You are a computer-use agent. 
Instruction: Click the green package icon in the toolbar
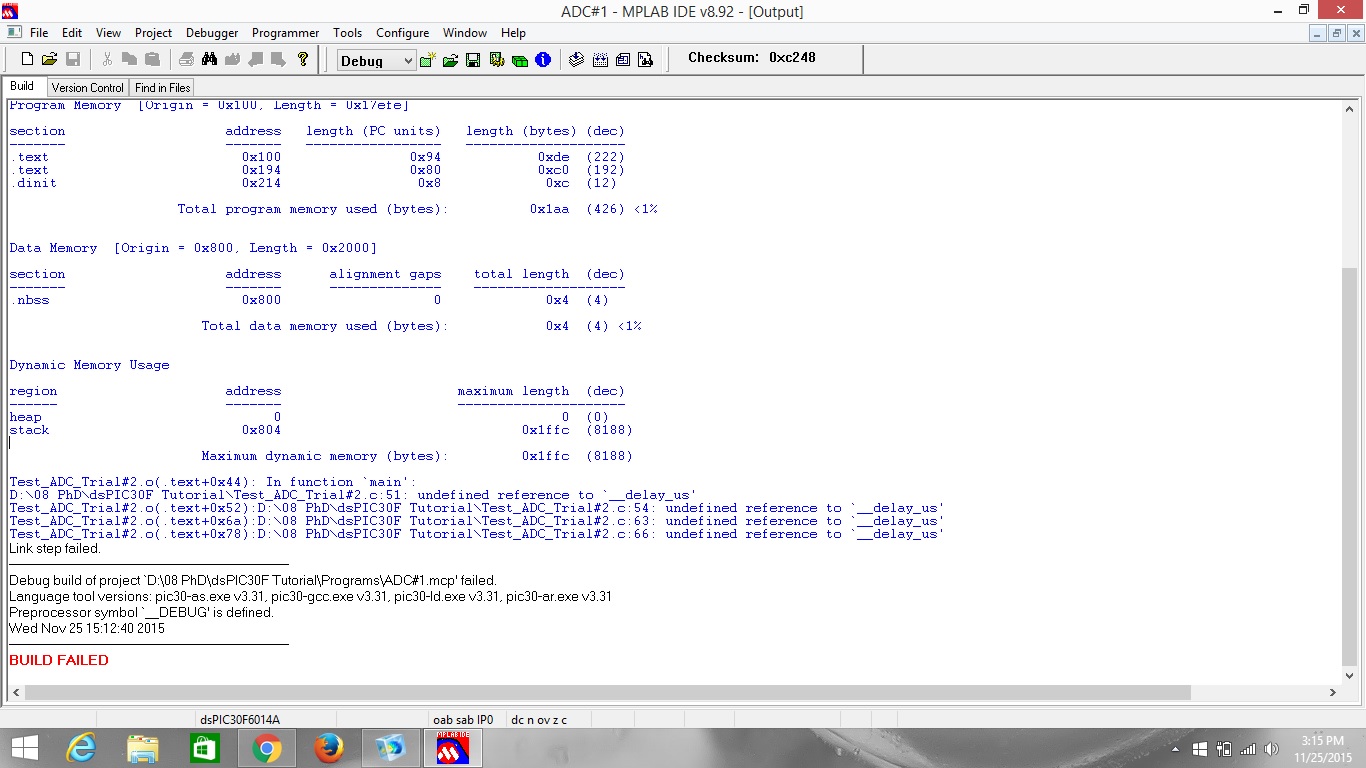(520, 60)
